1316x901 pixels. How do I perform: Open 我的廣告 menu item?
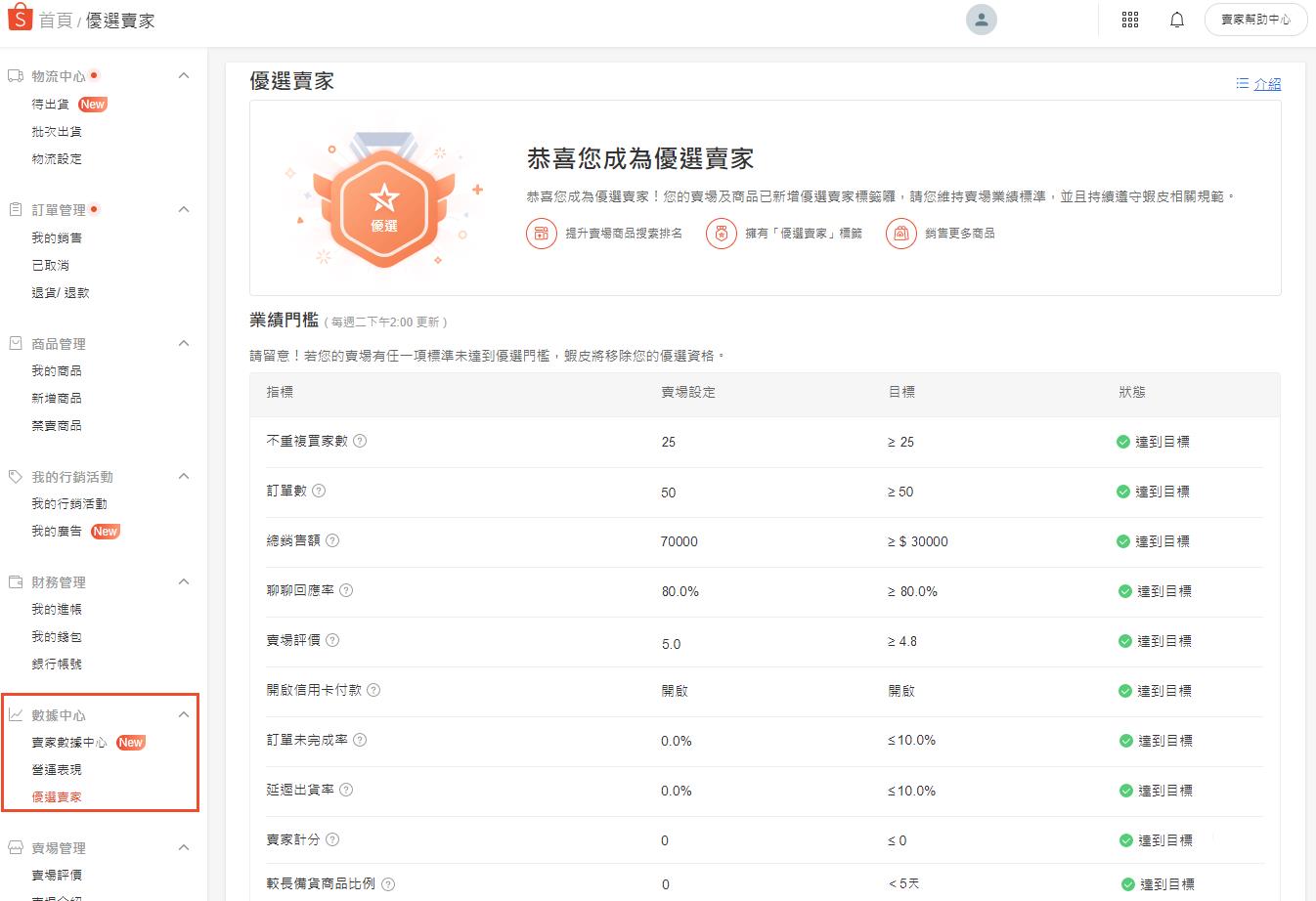57,532
